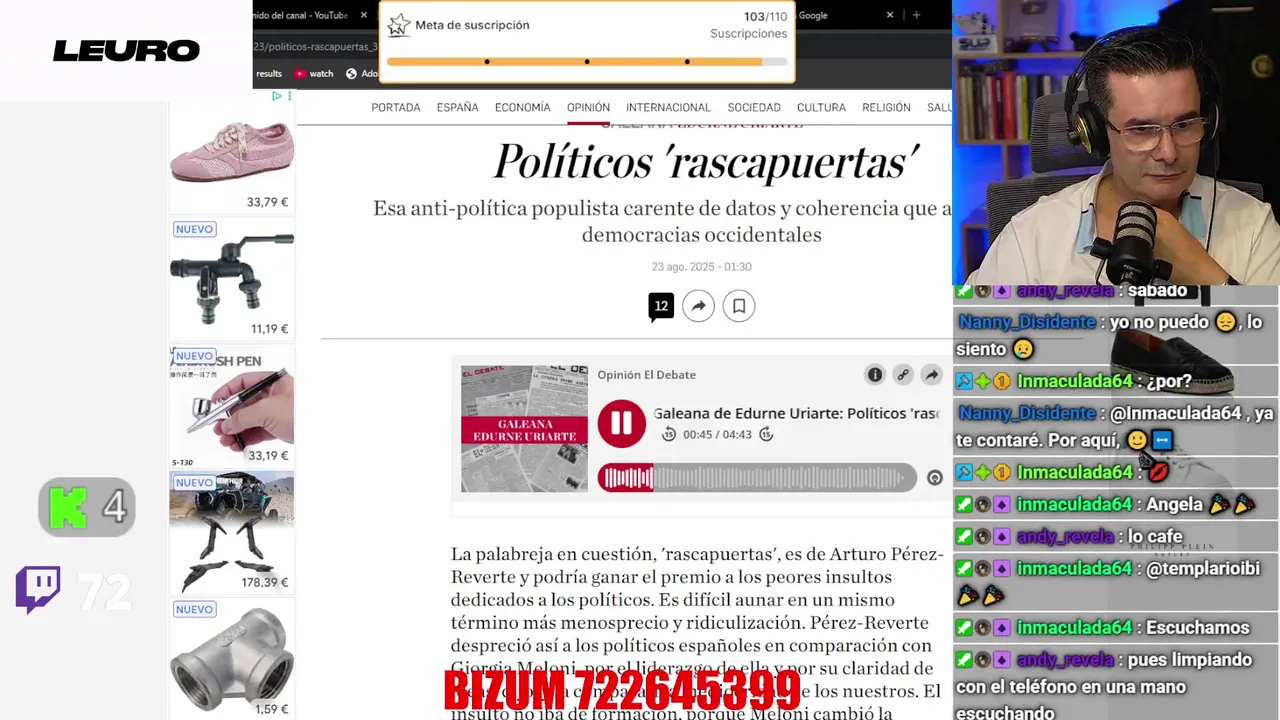Click the Kick logo viewer counter
Viewport: 1280px width, 720px height.
(x=87, y=507)
